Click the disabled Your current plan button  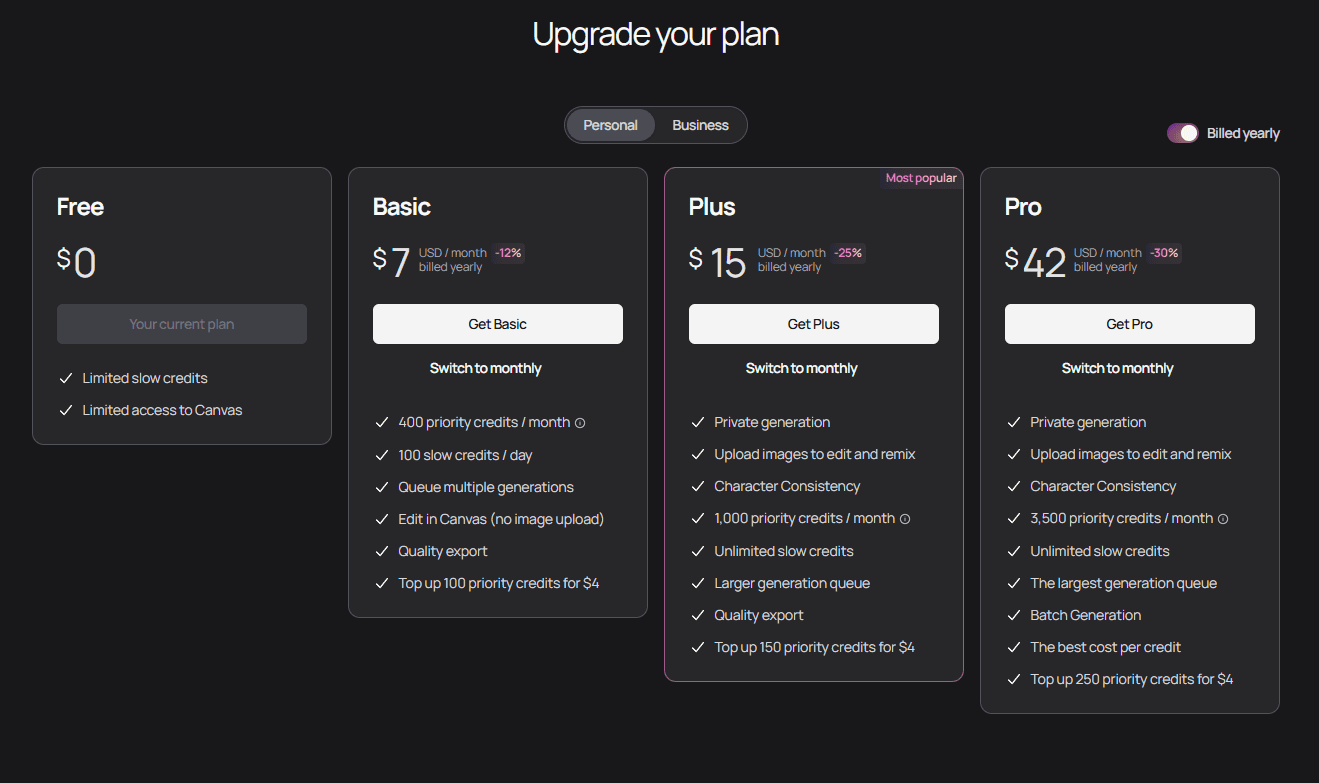tap(182, 324)
